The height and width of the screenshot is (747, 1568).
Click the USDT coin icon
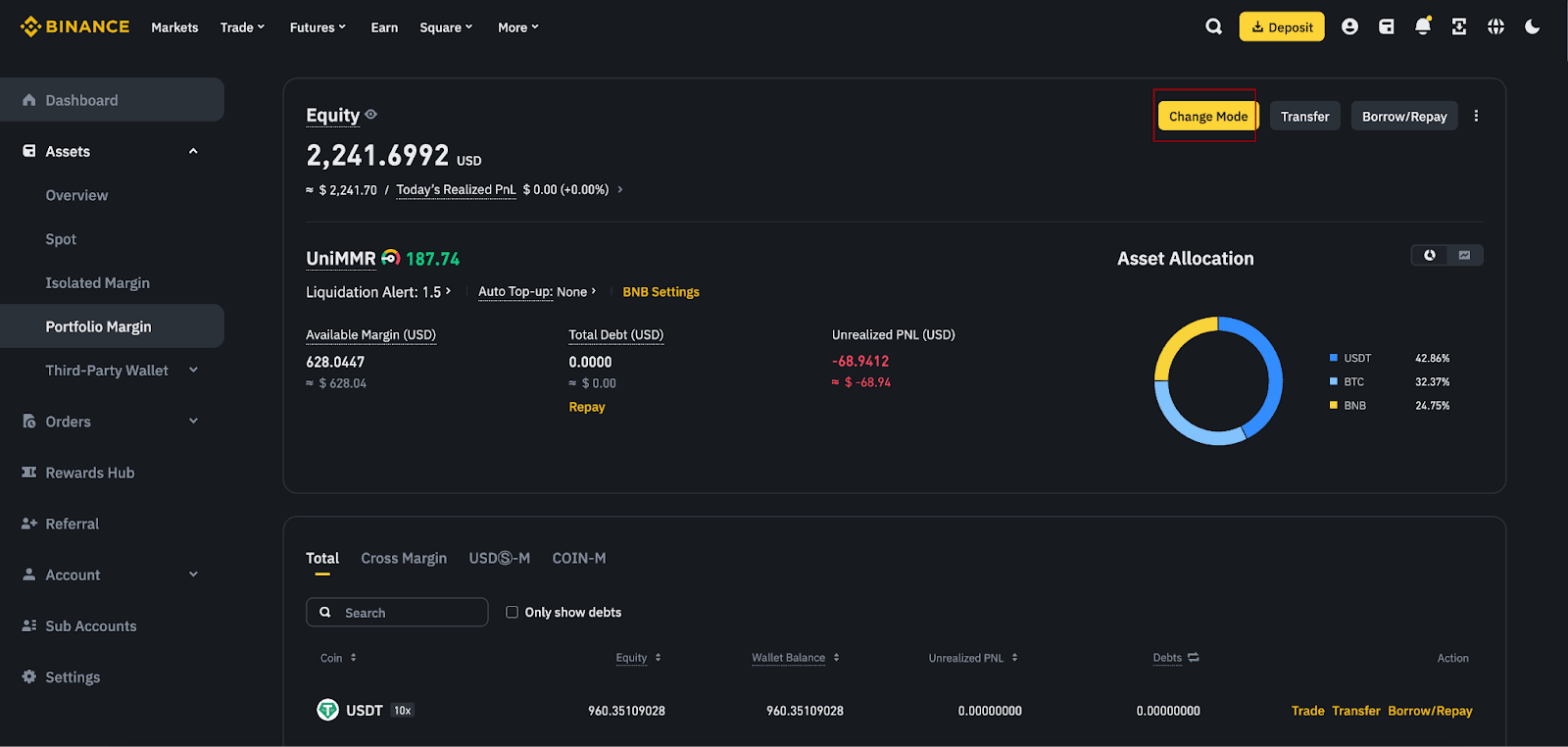coord(327,710)
